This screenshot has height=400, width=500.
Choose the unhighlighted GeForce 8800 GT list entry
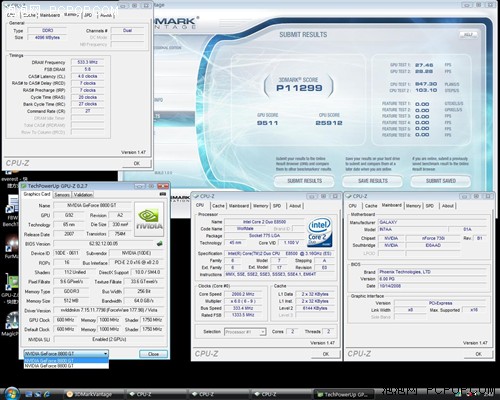pos(66,366)
